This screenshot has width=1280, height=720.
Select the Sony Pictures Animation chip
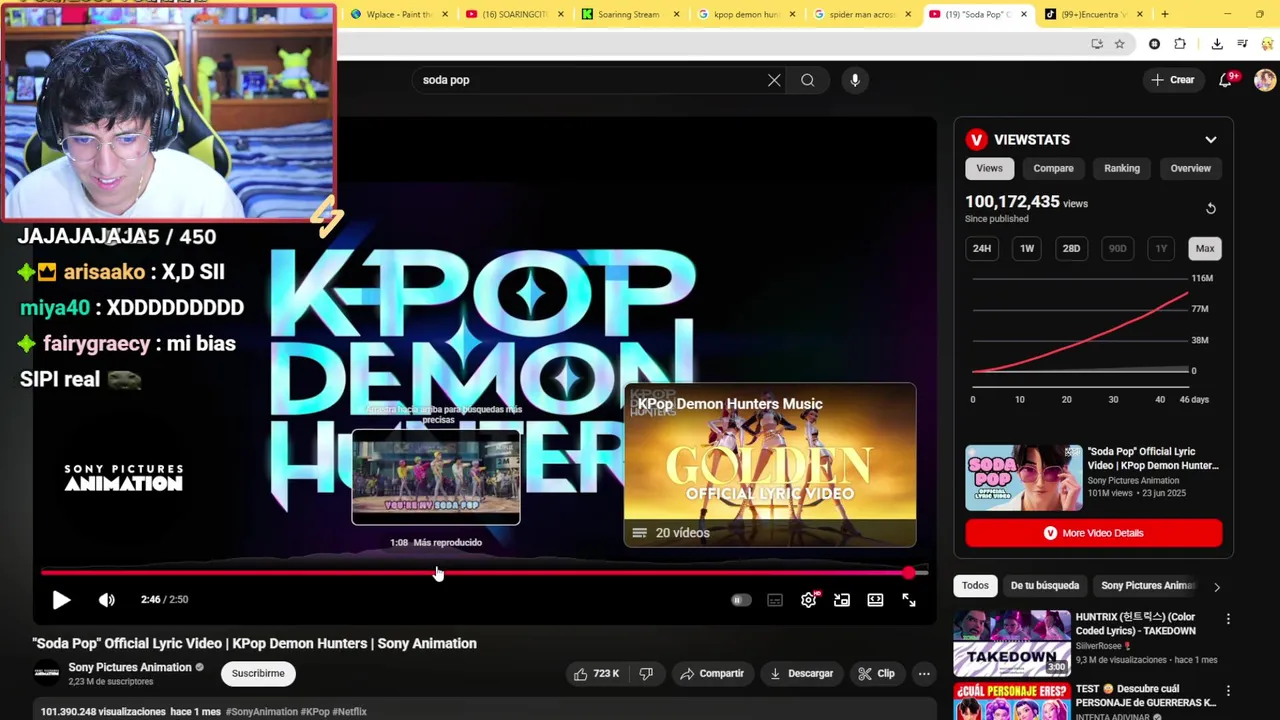[x=1147, y=586]
